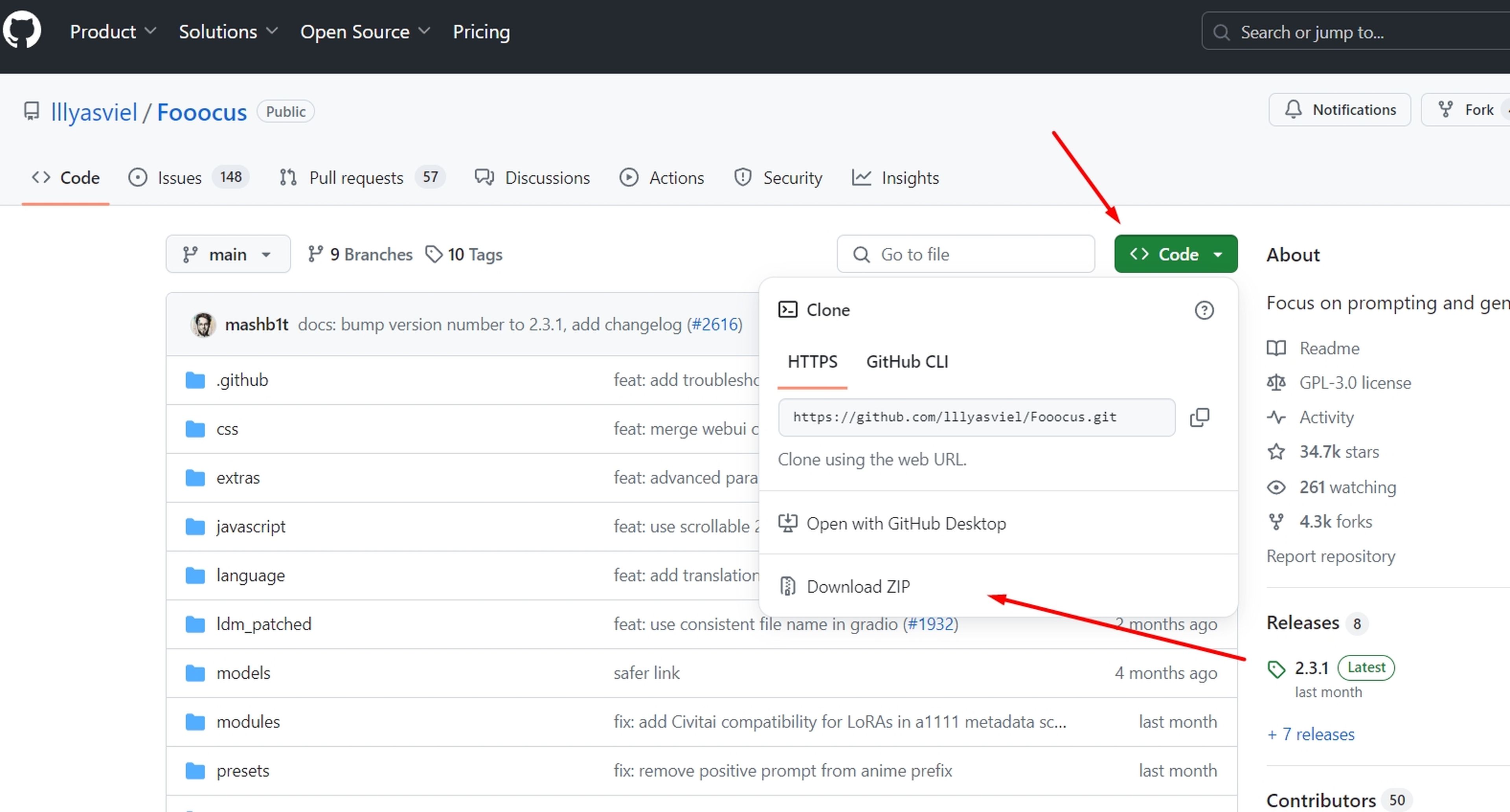
Task: Click the book icon beside Readme
Action: [1276, 348]
